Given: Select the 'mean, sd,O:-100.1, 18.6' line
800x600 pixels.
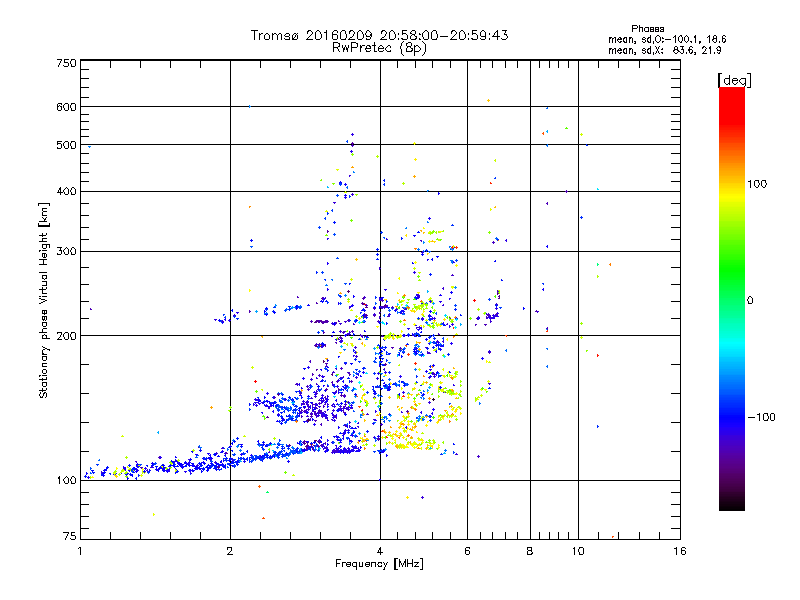Looking at the screenshot, I should [x=667, y=40].
